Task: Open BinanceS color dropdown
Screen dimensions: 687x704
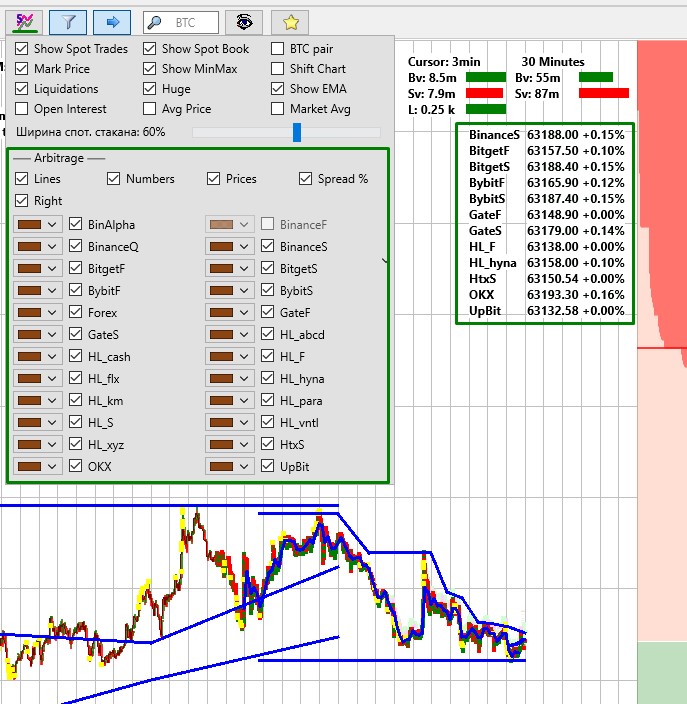Action: [244, 246]
